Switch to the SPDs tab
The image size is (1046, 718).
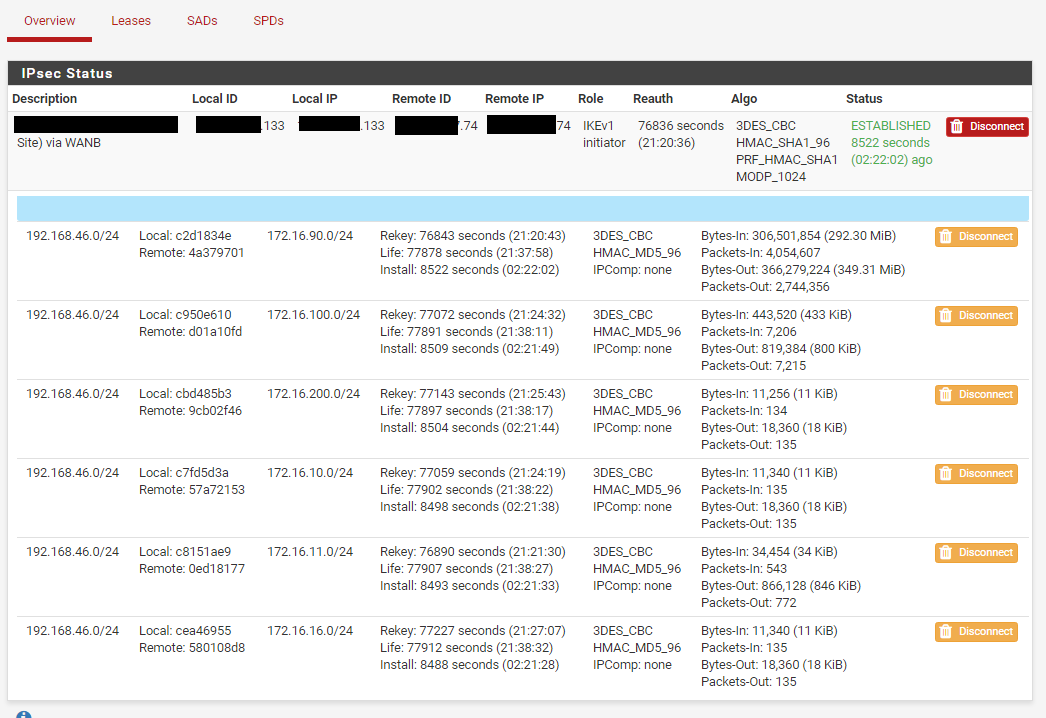[x=267, y=20]
